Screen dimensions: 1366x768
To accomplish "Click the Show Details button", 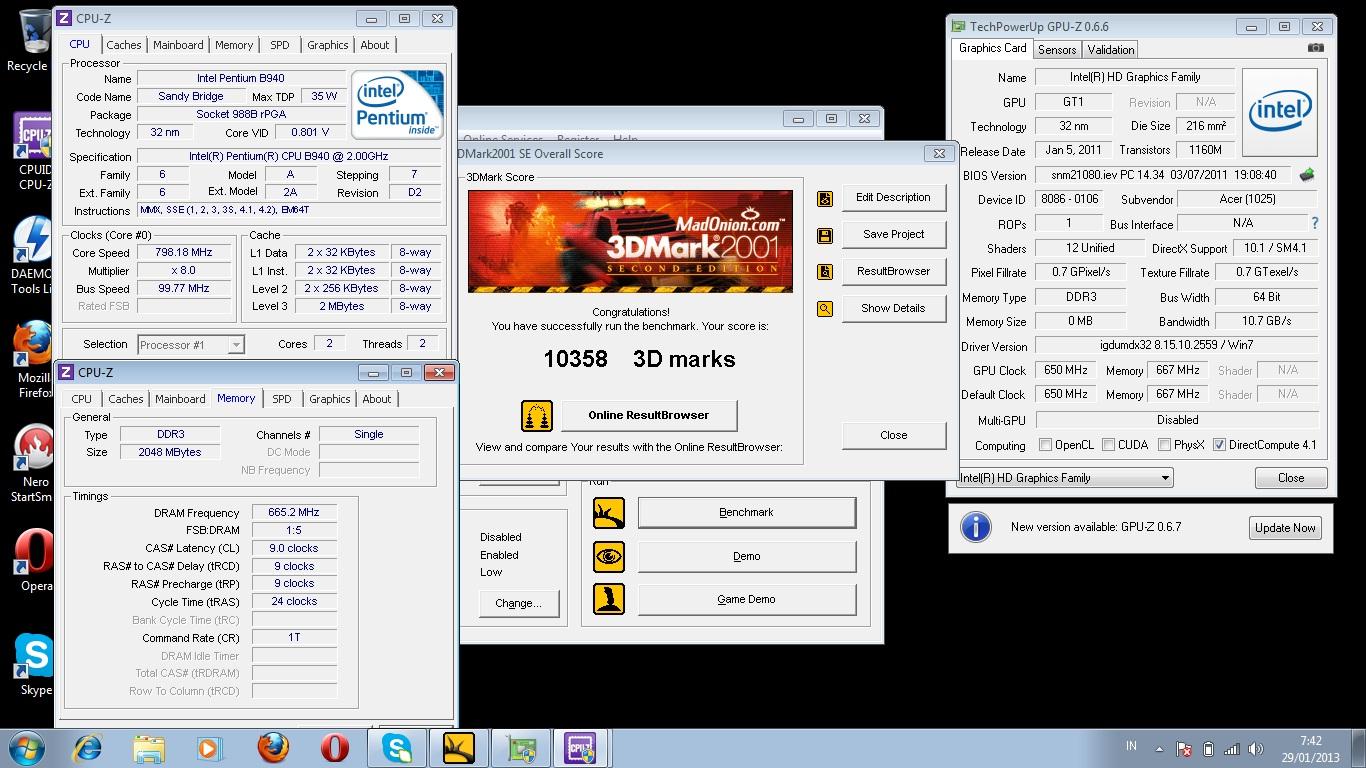I will 893,309.
